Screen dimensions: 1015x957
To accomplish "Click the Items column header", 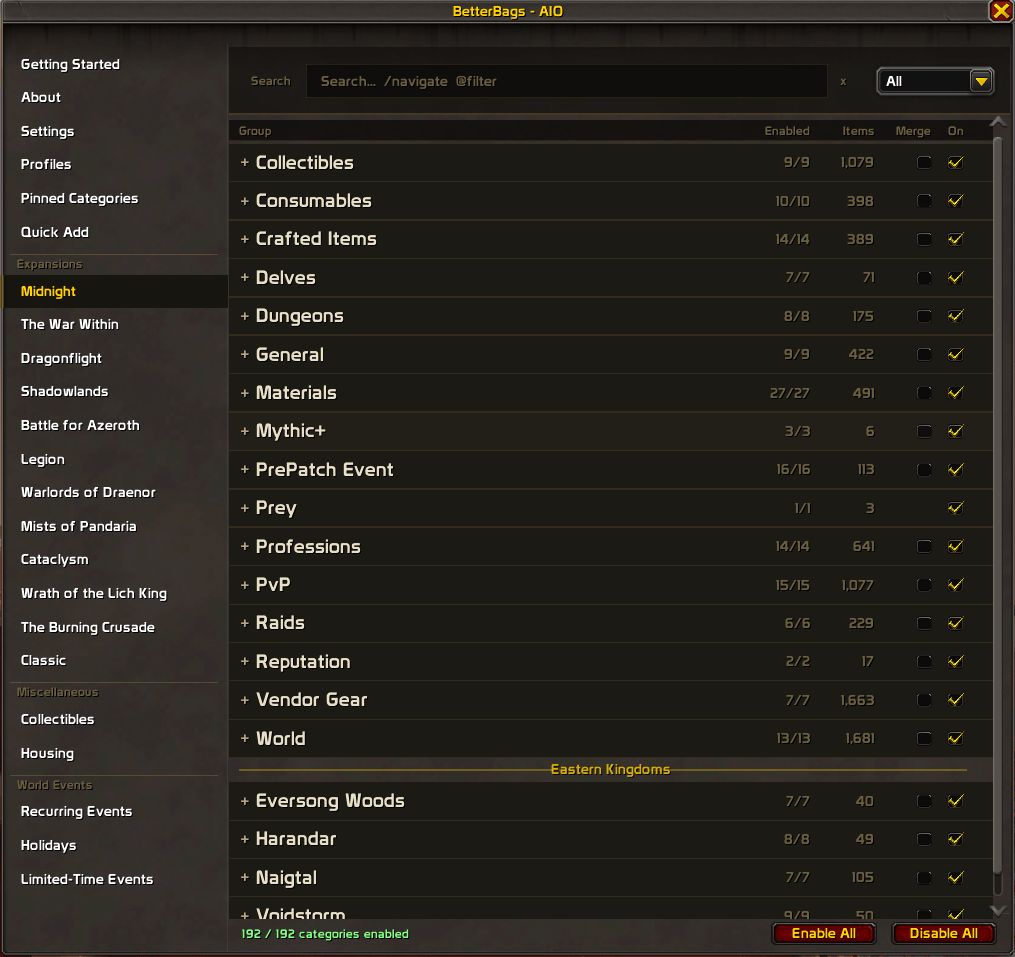I will click(858, 131).
